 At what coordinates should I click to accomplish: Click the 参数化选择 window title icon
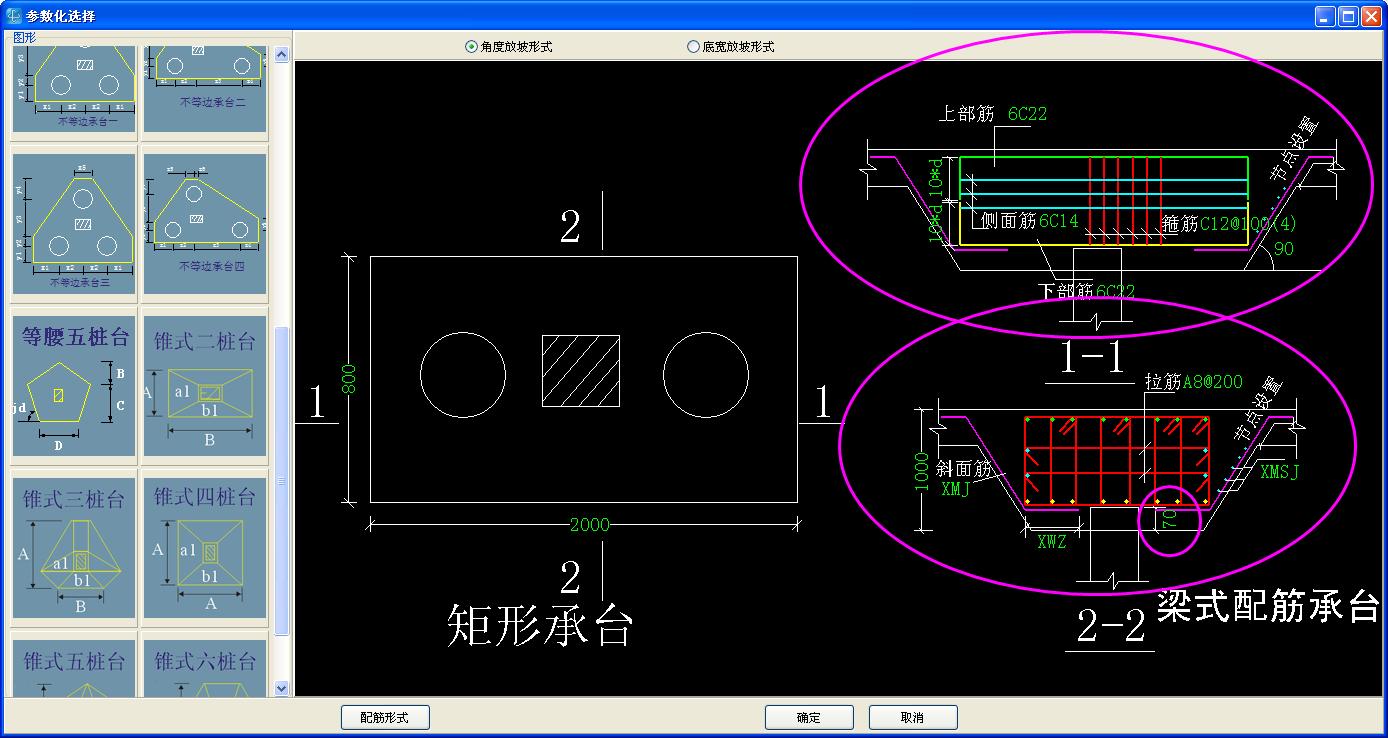click(x=14, y=15)
